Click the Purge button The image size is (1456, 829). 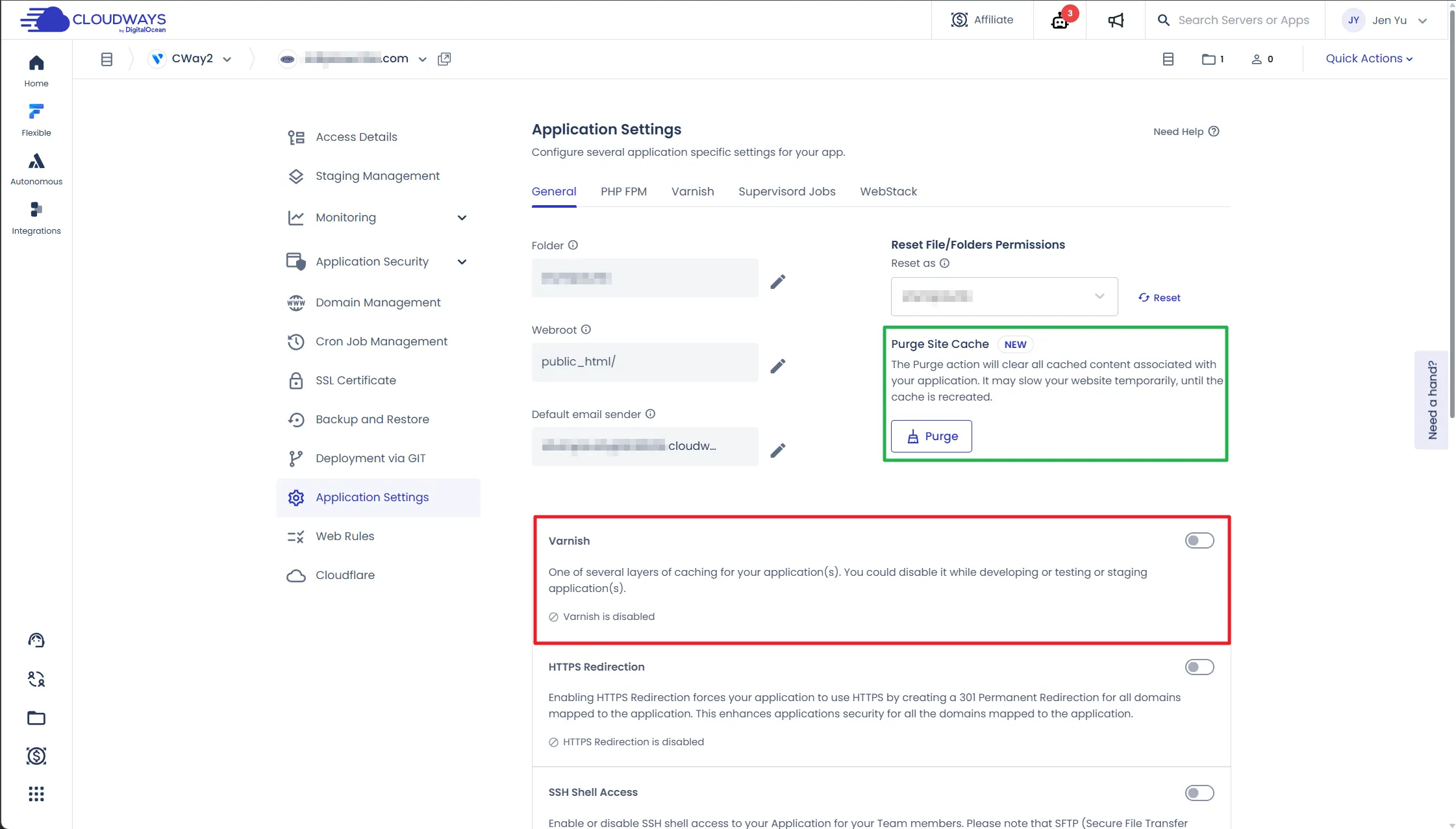click(931, 436)
